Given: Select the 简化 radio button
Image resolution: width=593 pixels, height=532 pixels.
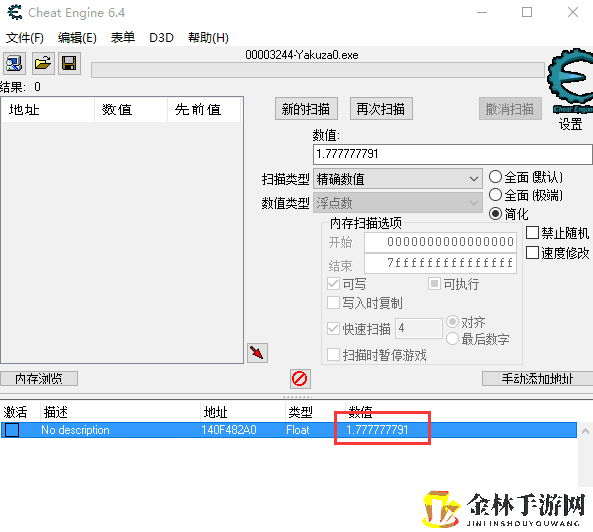Looking at the screenshot, I should click(495, 214).
